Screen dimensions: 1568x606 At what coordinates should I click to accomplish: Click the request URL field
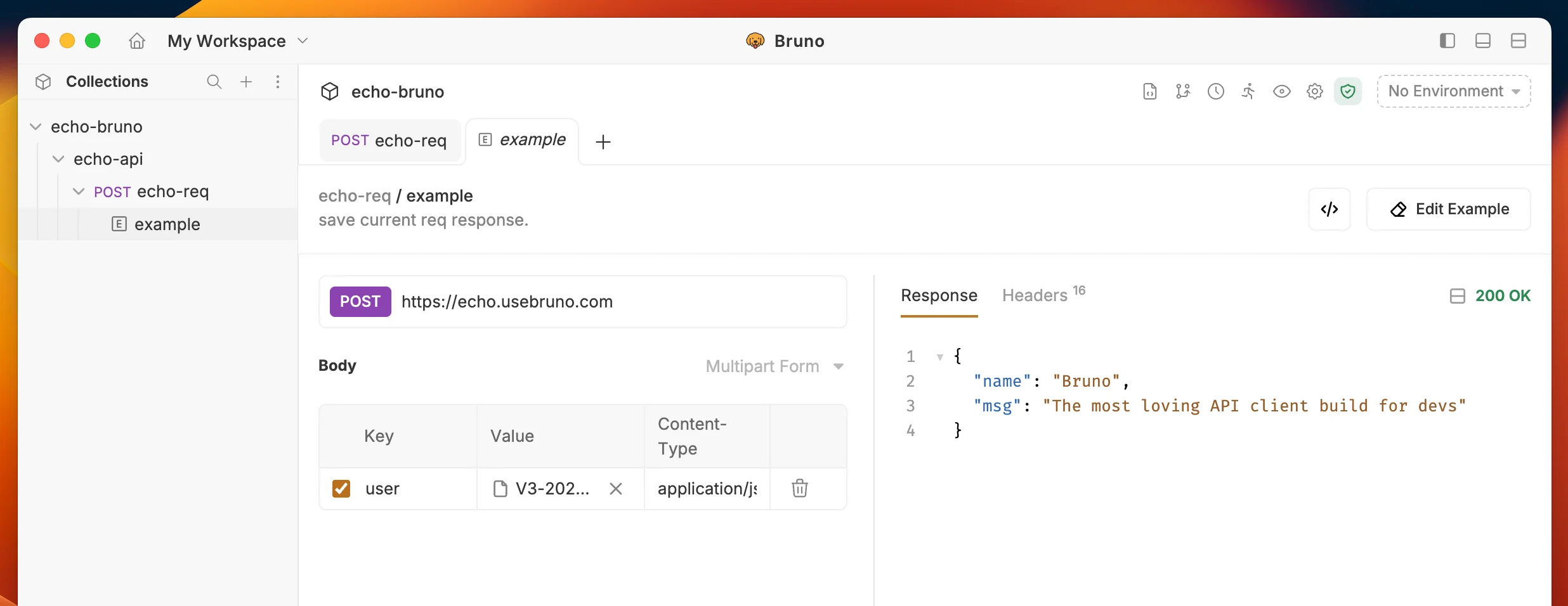click(582, 302)
